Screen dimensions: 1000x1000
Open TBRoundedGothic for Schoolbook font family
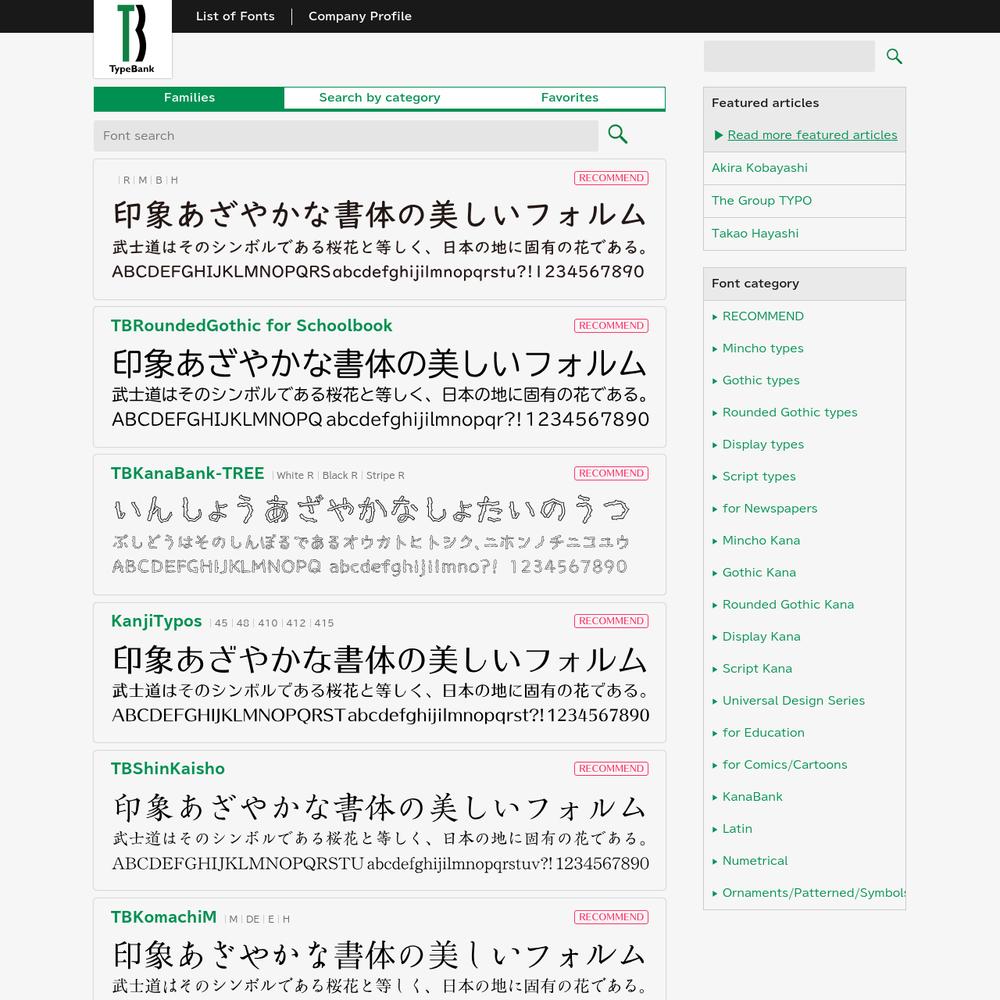click(x=251, y=325)
